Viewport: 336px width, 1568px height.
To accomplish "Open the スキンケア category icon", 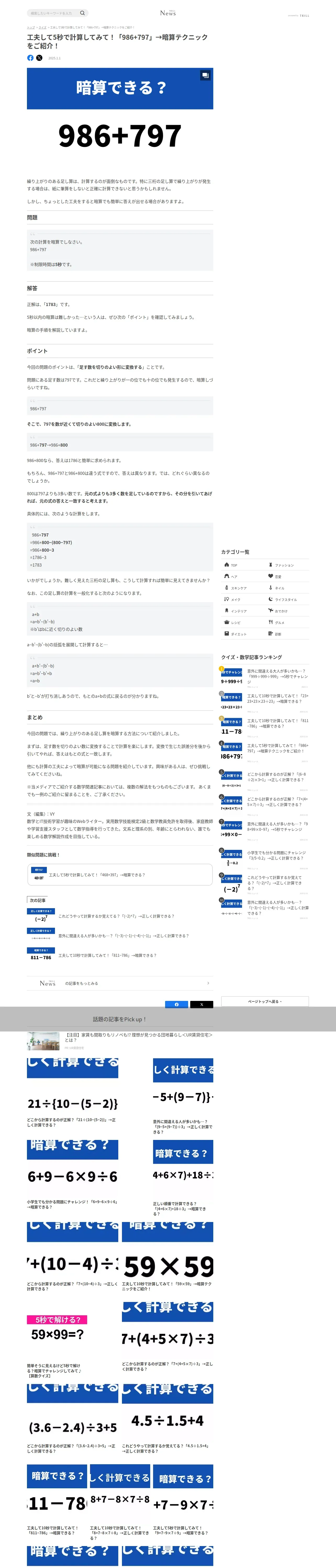I will [x=227, y=587].
